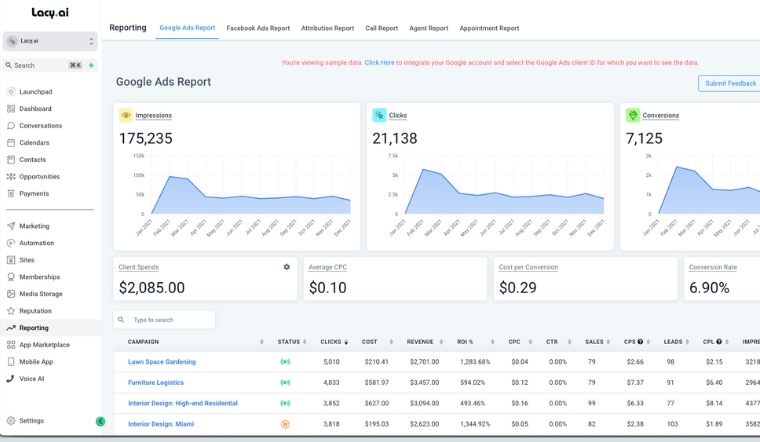This screenshot has width=760, height=442.
Task: Click the Impressions card title
Action: pos(153,115)
